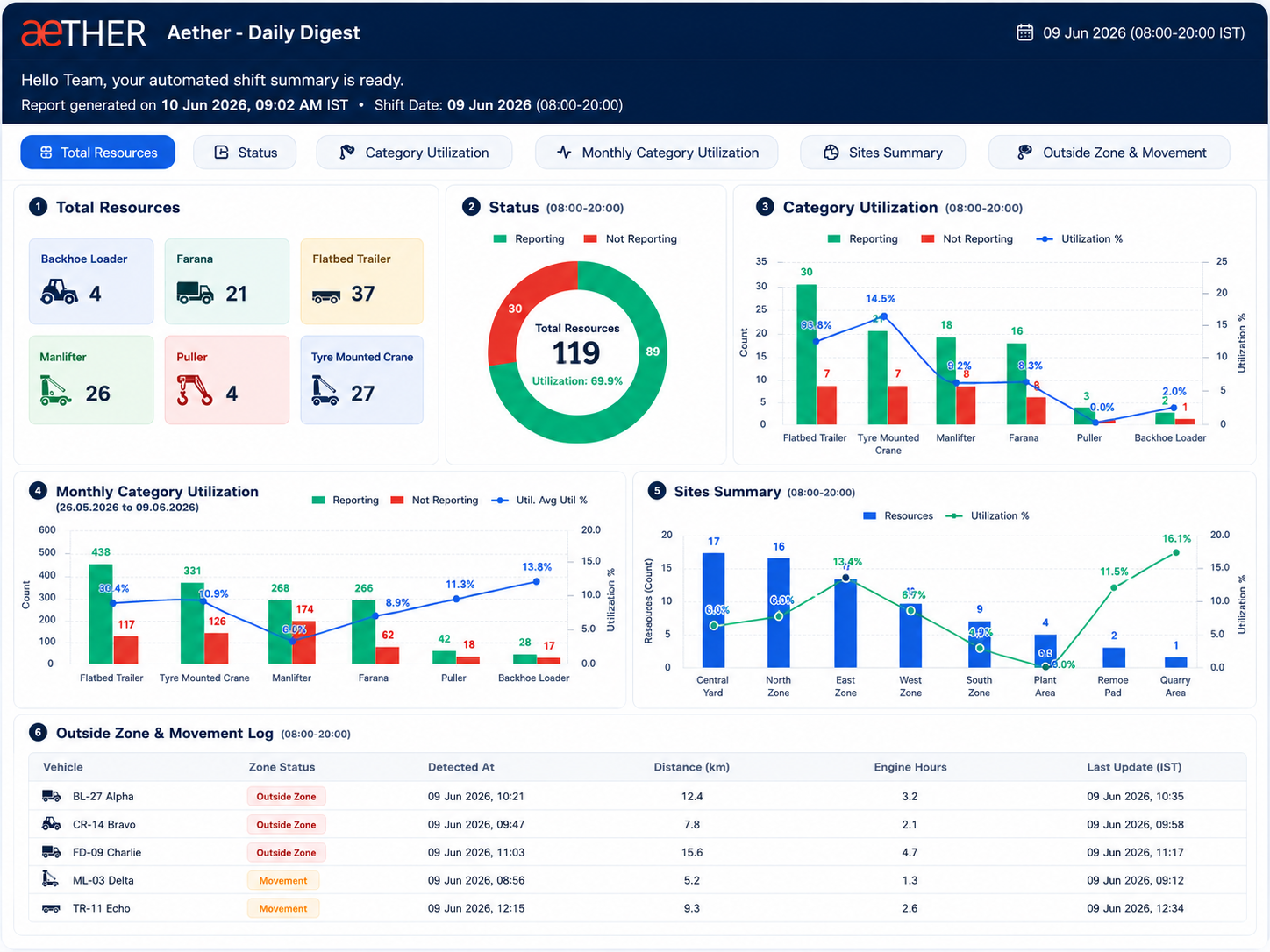The width and height of the screenshot is (1270, 952).
Task: Click the crane icon for ML-03 Delta
Action: click(x=51, y=879)
